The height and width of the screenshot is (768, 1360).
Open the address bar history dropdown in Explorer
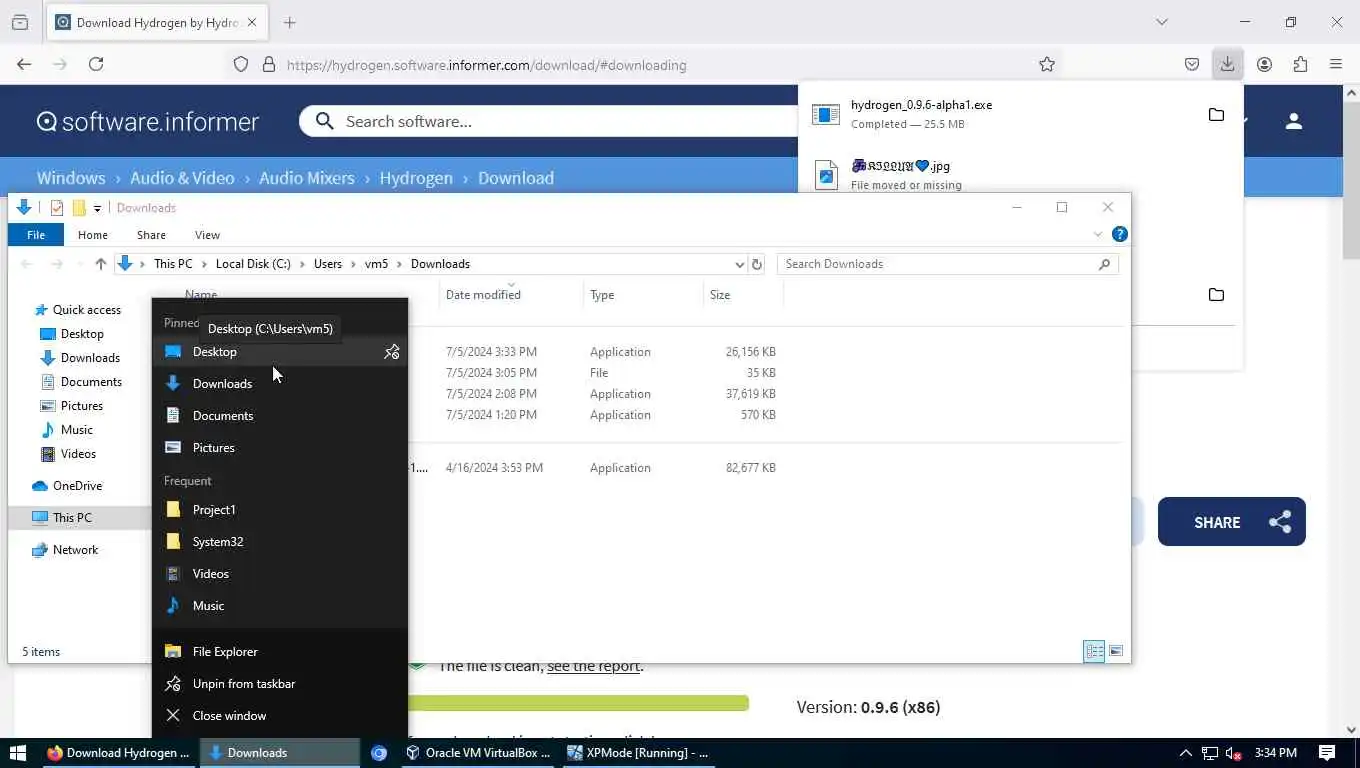[x=740, y=264]
